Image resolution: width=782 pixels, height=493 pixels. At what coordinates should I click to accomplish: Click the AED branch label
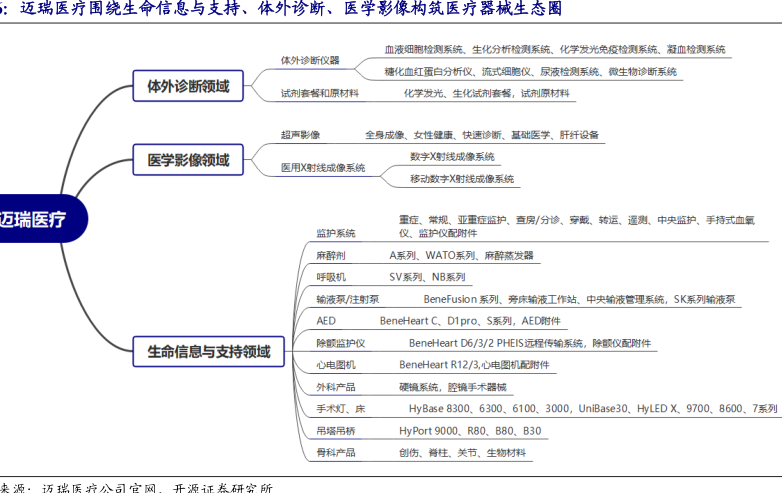326,321
